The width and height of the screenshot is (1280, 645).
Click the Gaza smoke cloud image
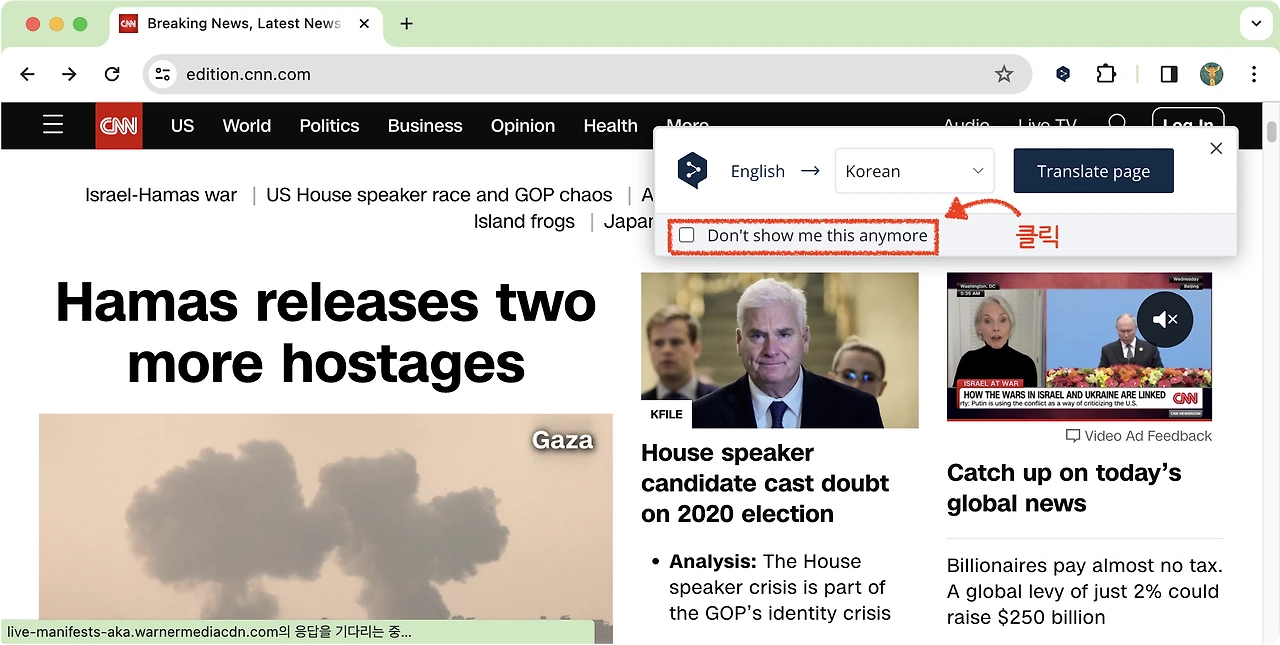click(326, 528)
